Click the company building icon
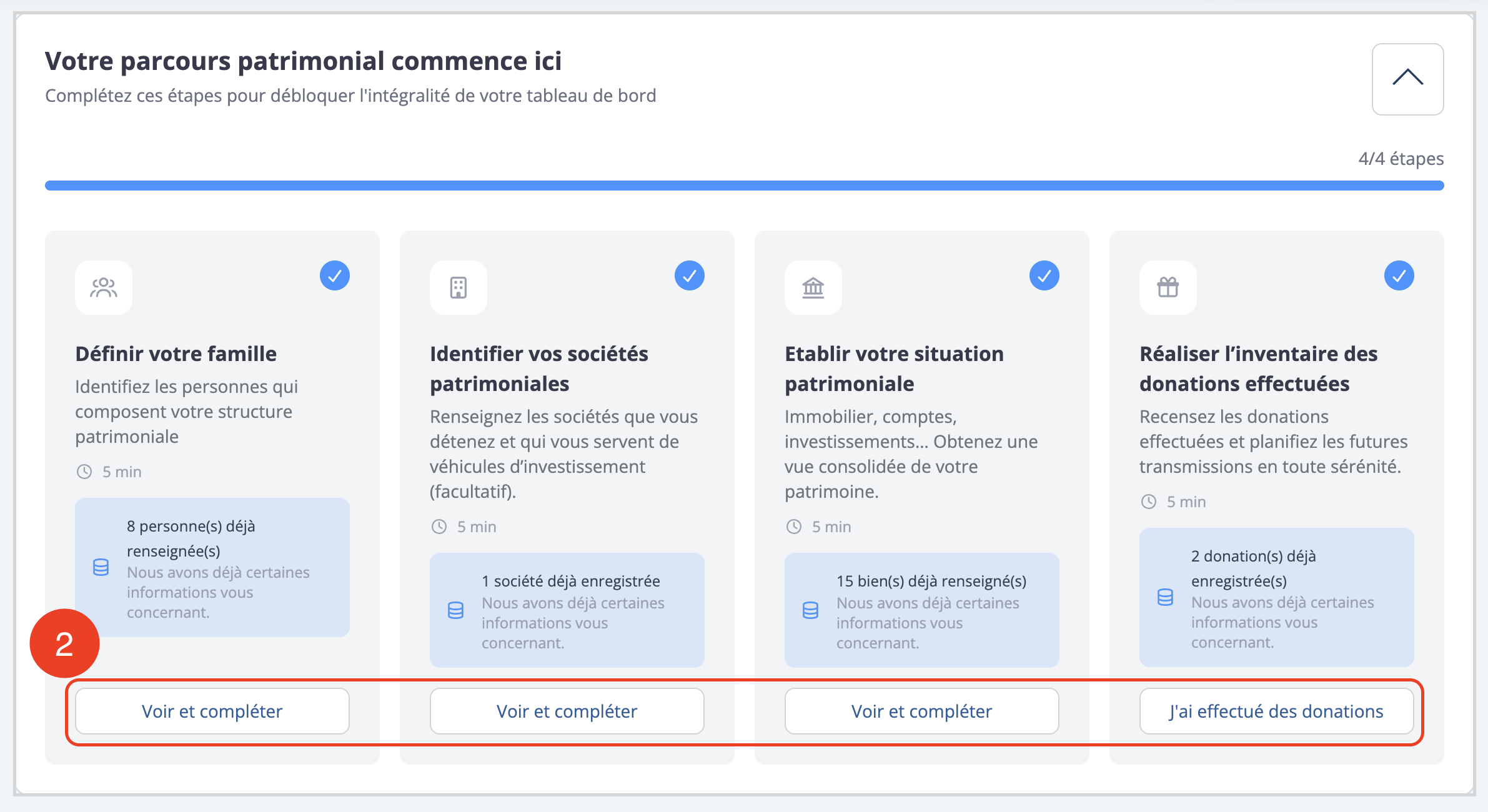Screen dimensions: 1488x812 pos(459,287)
